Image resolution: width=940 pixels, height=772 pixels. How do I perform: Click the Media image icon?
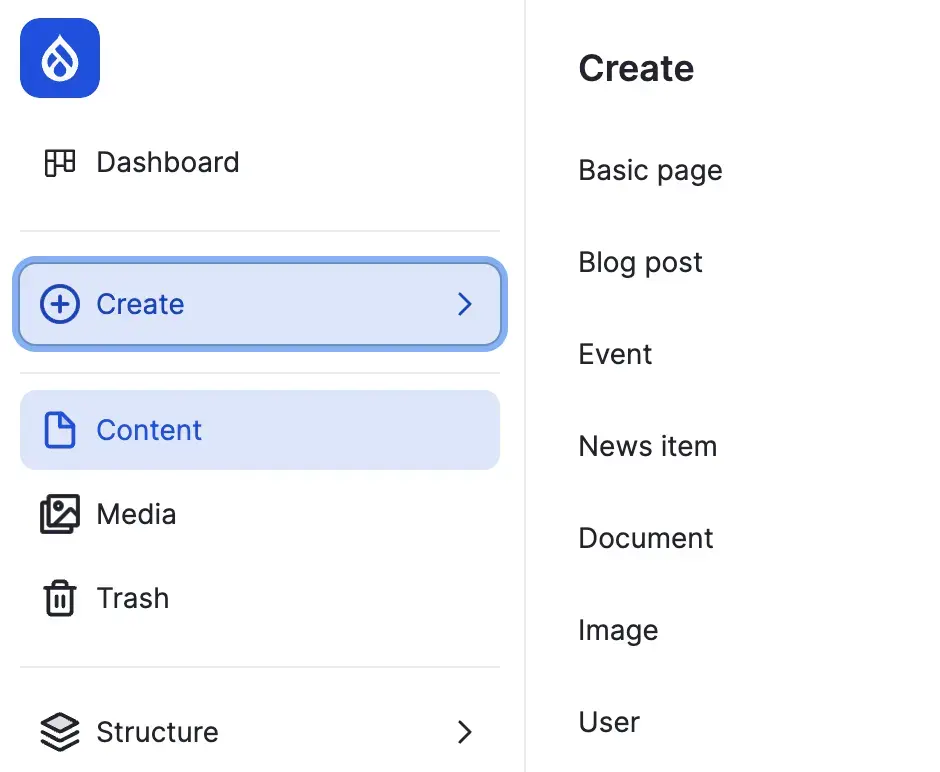[60, 514]
